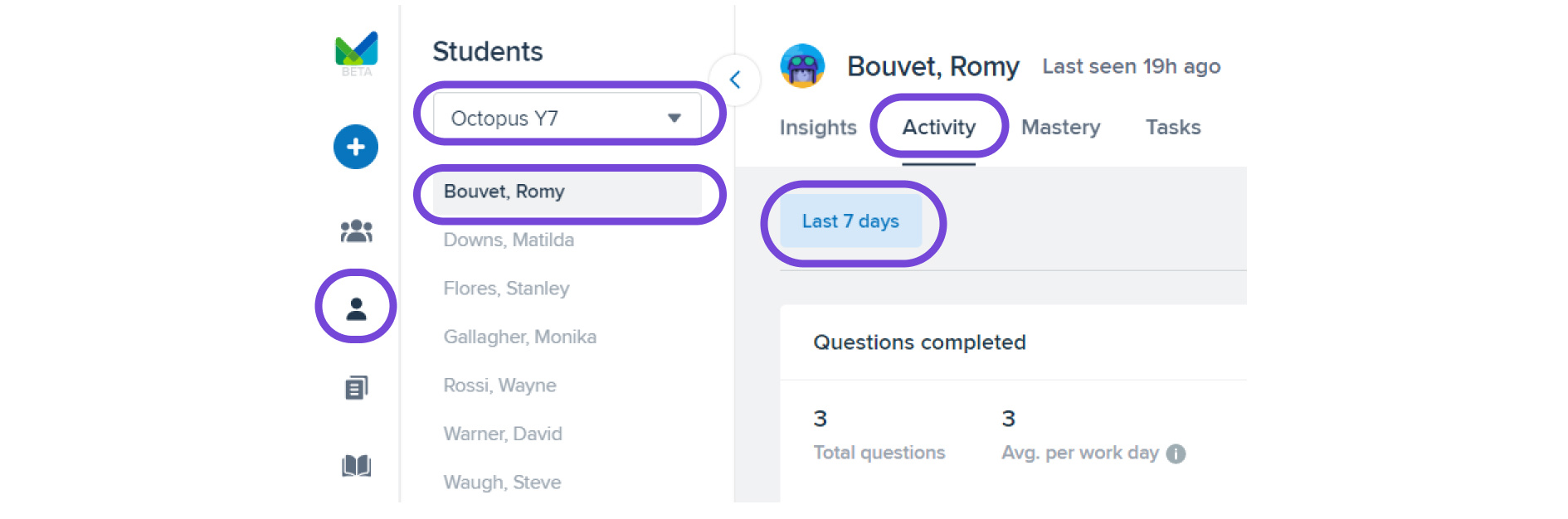Image resolution: width=1568 pixels, height=519 pixels.
Task: Click the blue plus create button
Action: tap(356, 147)
